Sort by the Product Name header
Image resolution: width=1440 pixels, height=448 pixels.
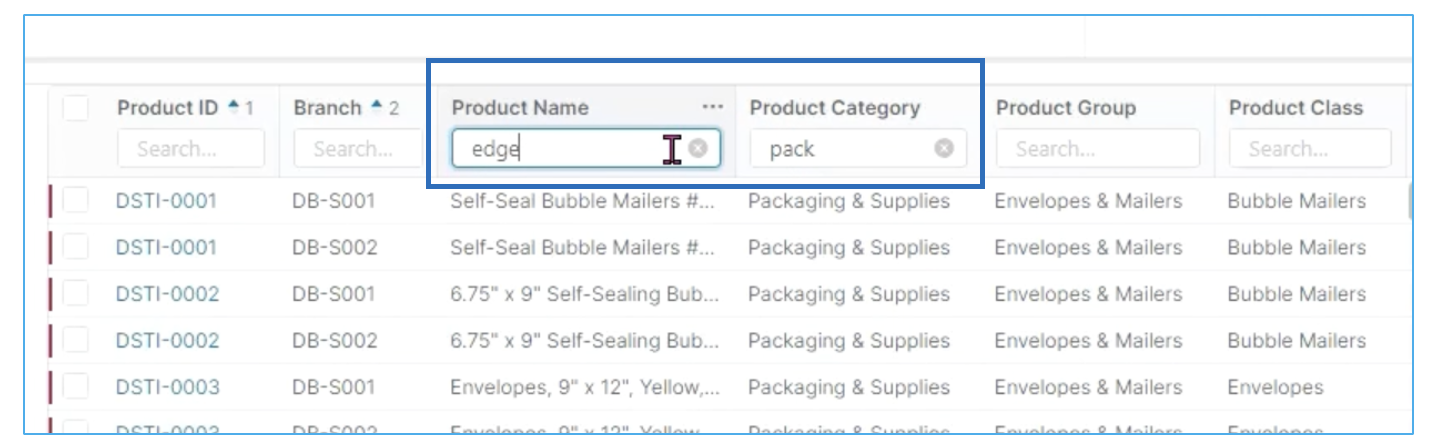[x=520, y=108]
